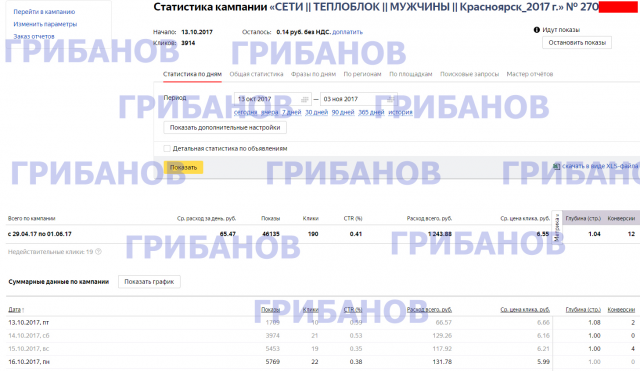The height and width of the screenshot is (371, 640).
Task: Sort daily table by 'Клики' header
Action: pyautogui.click(x=310, y=310)
